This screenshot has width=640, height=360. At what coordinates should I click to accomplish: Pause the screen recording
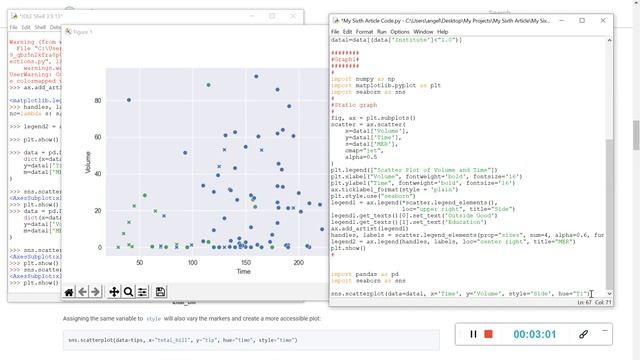click(x=473, y=334)
